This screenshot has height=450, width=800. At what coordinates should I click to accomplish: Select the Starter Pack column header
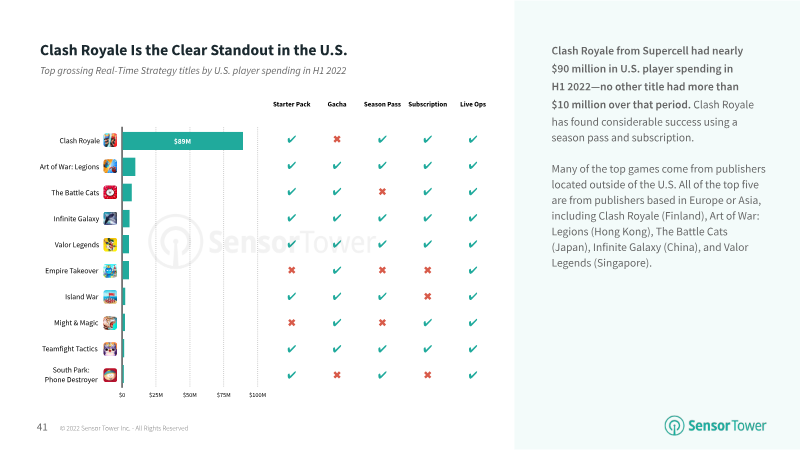coord(291,104)
